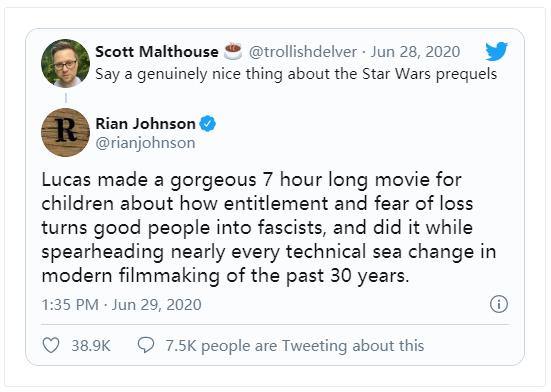Open the 1:35 PM · Jun 29, 2020 timestamp

[121, 305]
